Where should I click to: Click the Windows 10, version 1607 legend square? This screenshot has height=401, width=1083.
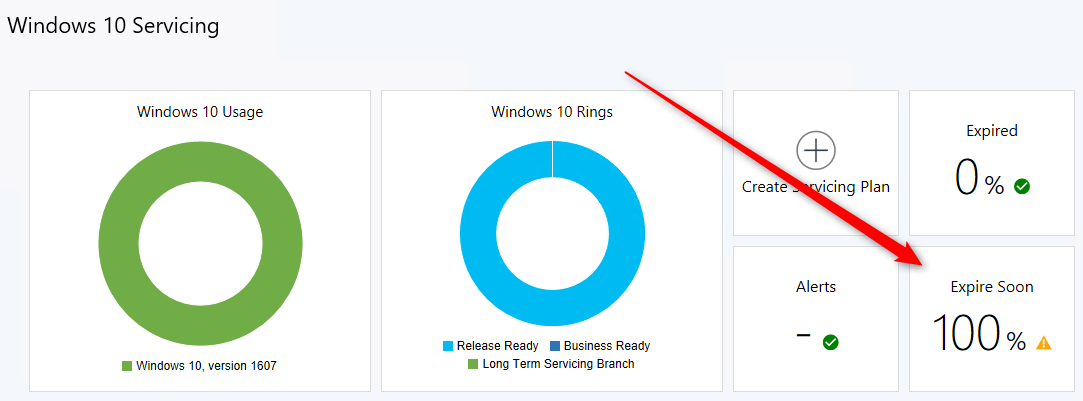pos(127,366)
